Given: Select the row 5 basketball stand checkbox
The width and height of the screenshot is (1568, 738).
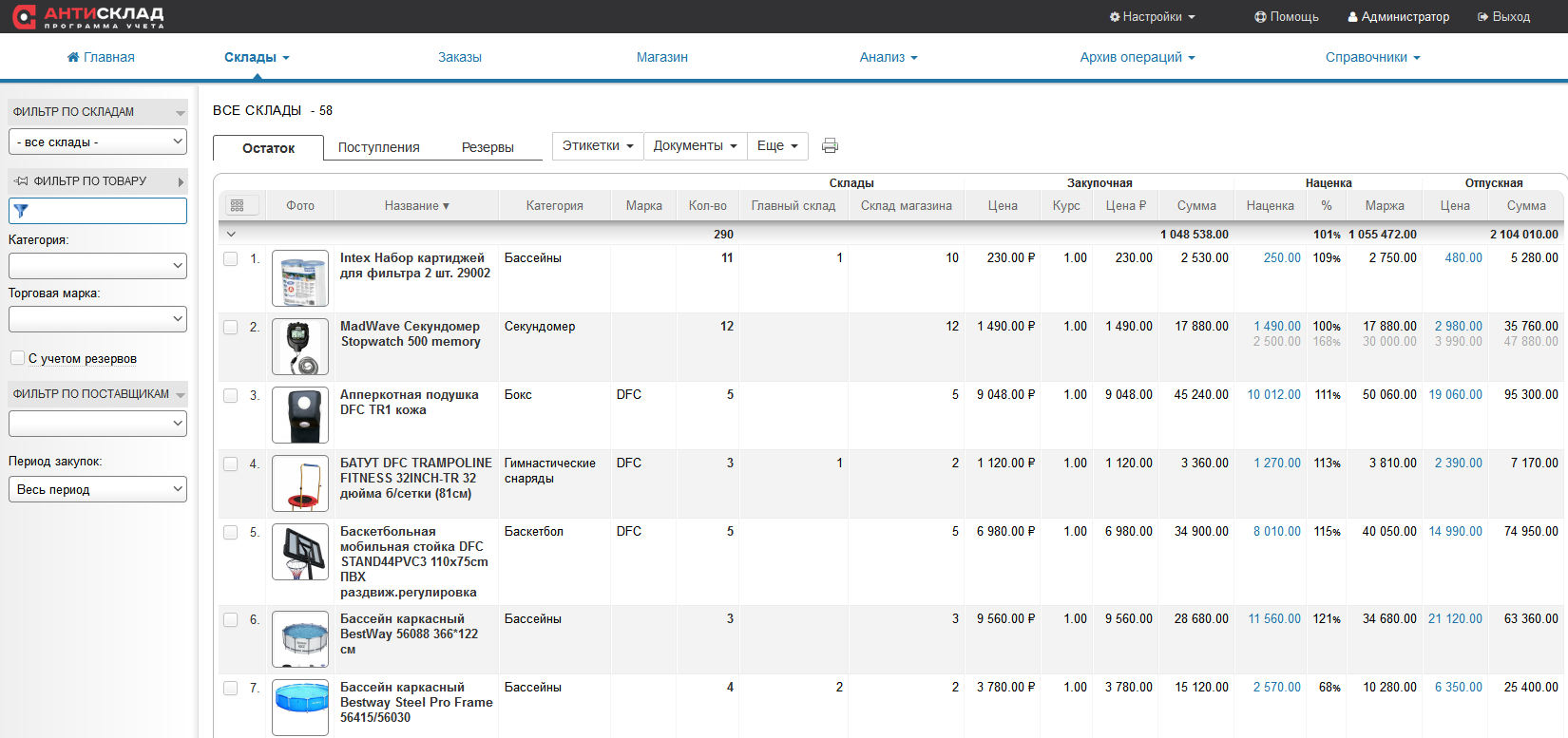Looking at the screenshot, I should point(230,532).
